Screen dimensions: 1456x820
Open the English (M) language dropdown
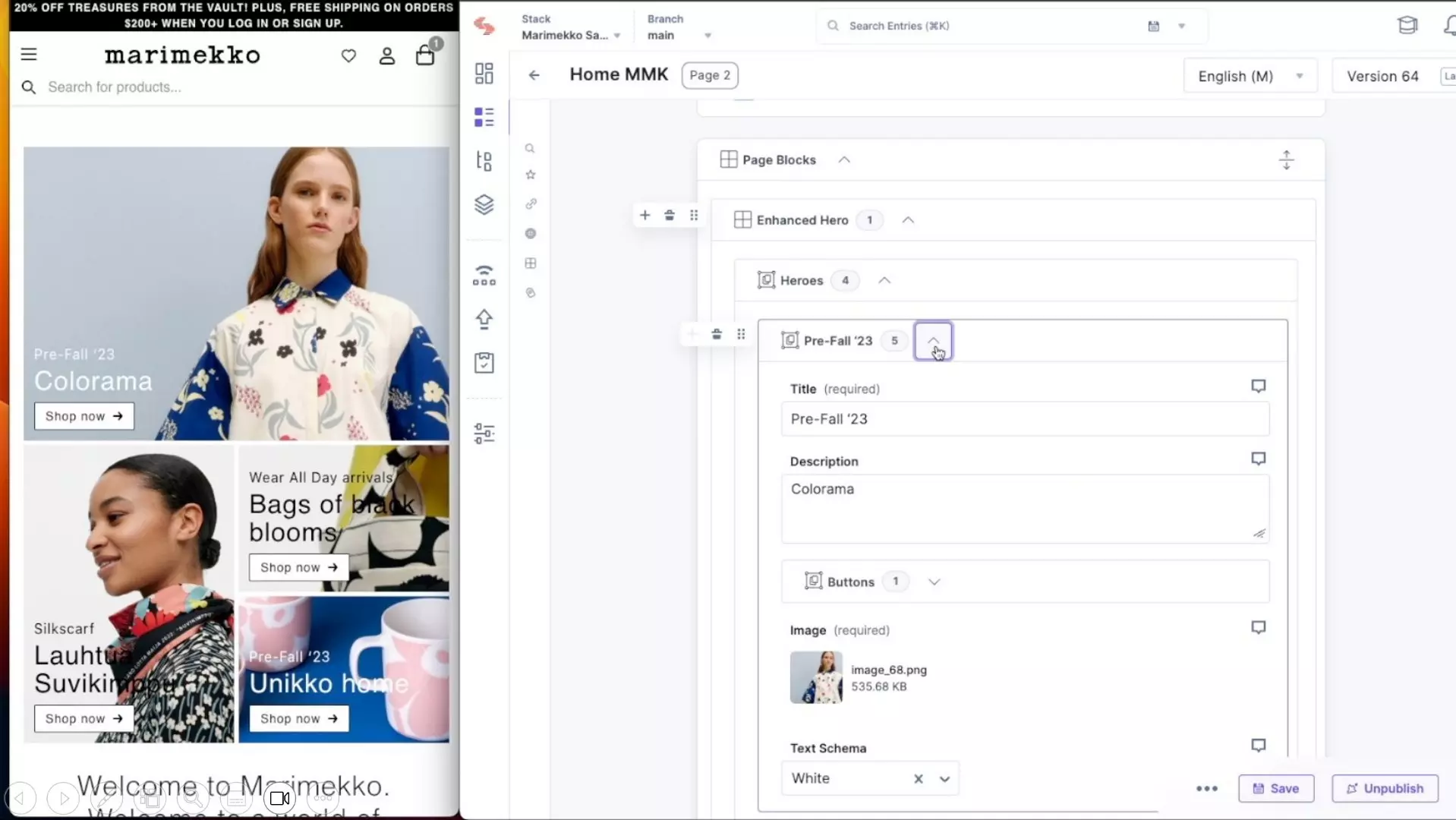pyautogui.click(x=1250, y=76)
